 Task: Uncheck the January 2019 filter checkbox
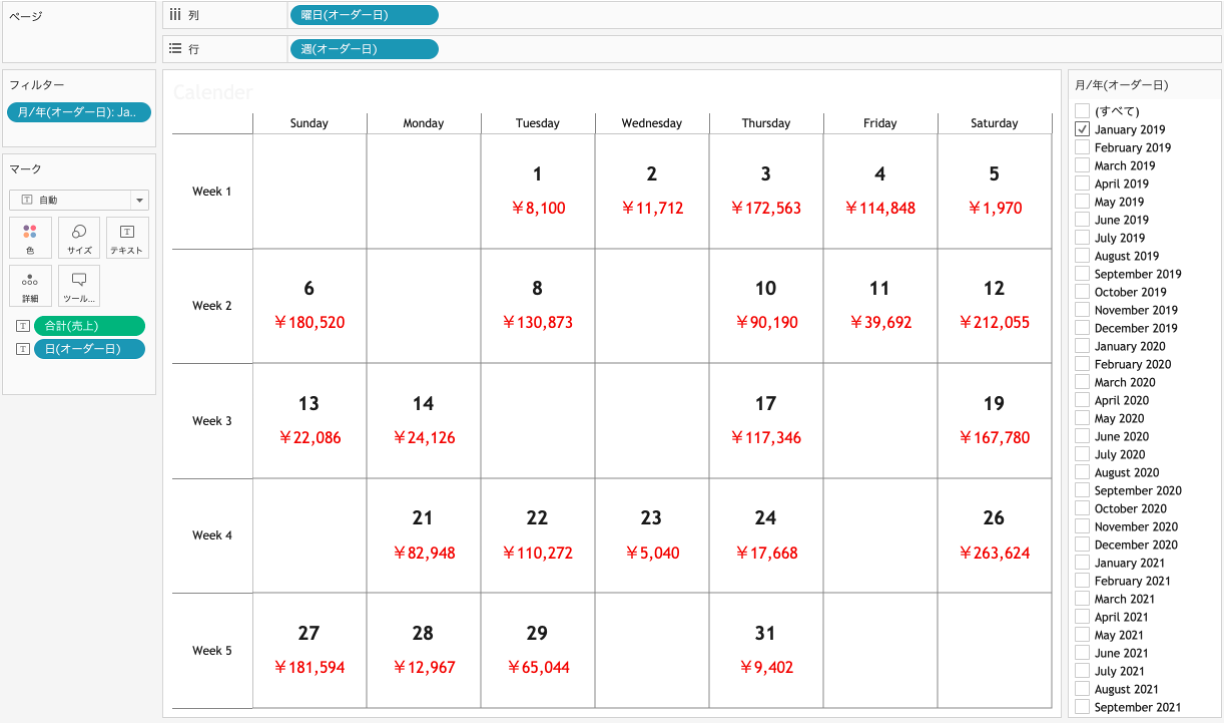(x=1082, y=129)
